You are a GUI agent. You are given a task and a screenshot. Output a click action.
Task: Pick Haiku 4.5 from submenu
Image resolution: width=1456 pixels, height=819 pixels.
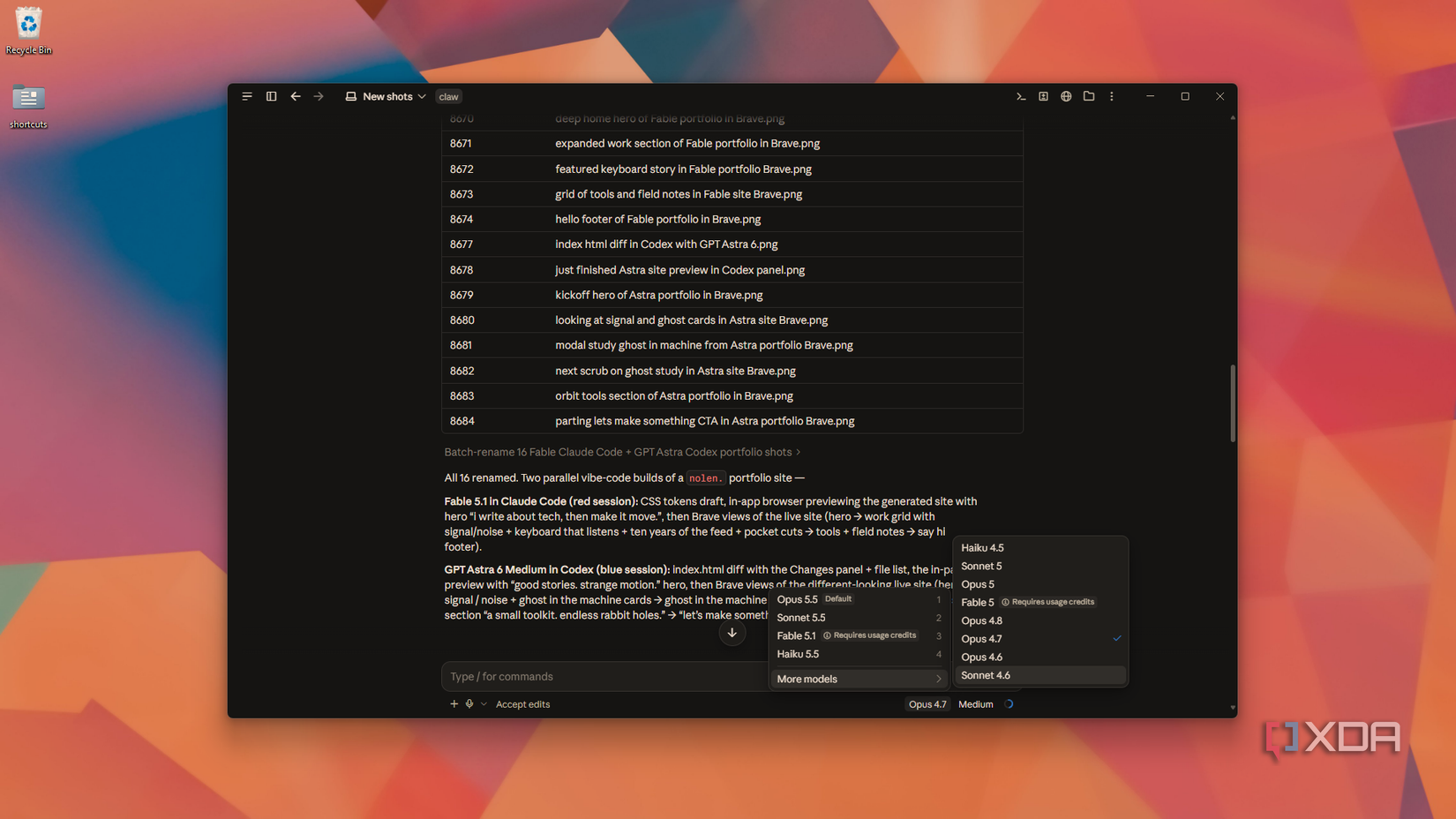coord(1040,548)
